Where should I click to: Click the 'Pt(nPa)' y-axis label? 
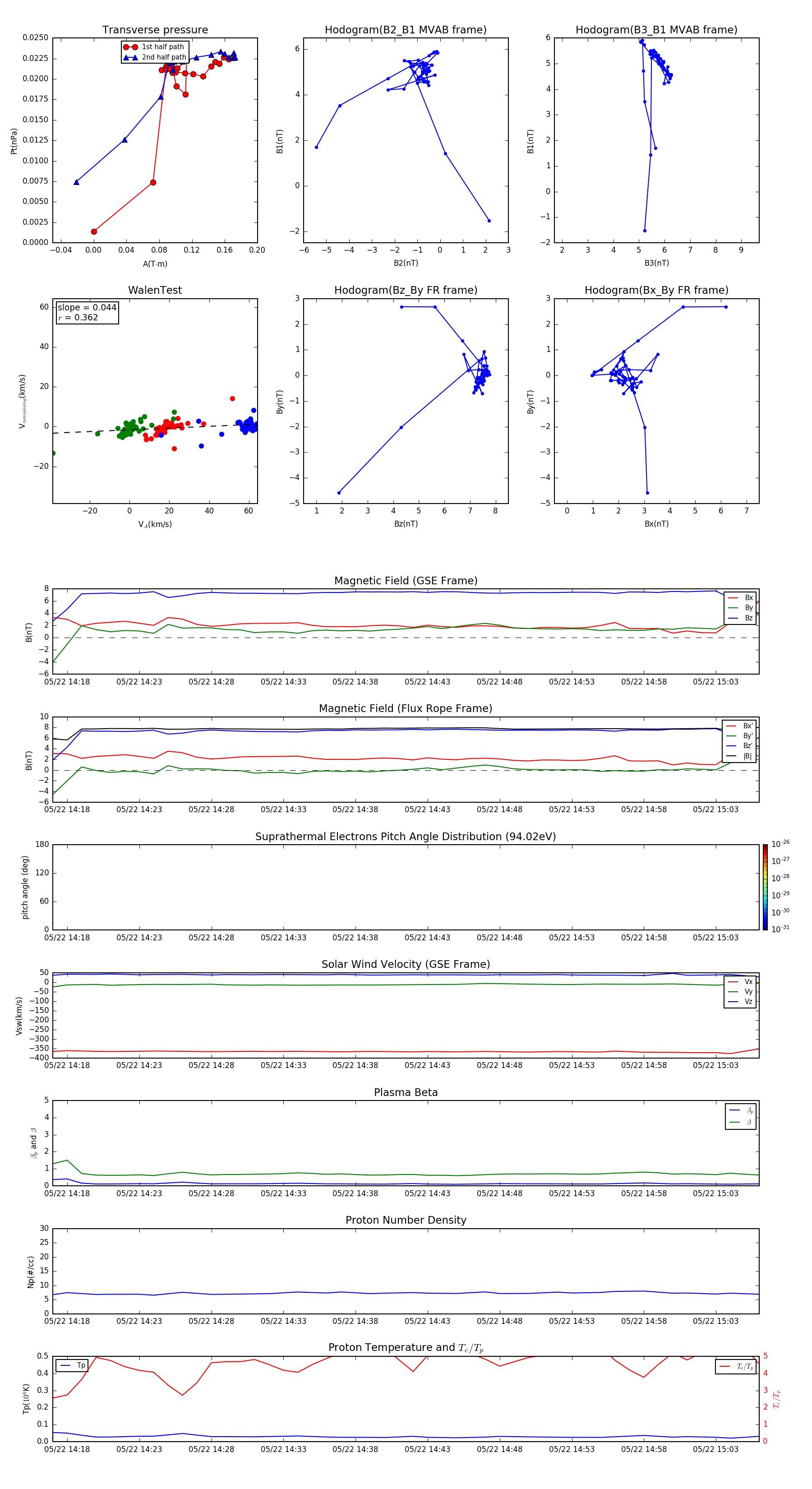(14, 141)
